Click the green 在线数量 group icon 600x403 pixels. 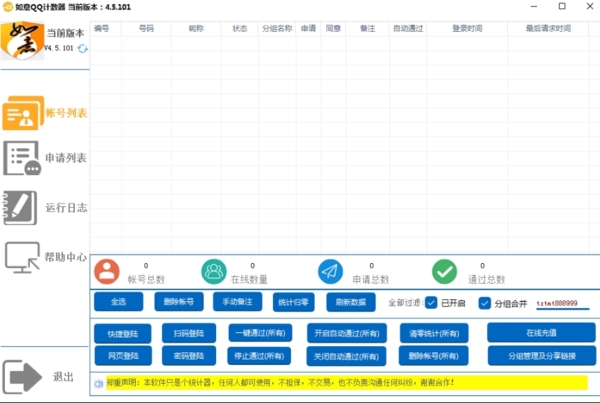pyautogui.click(x=214, y=272)
